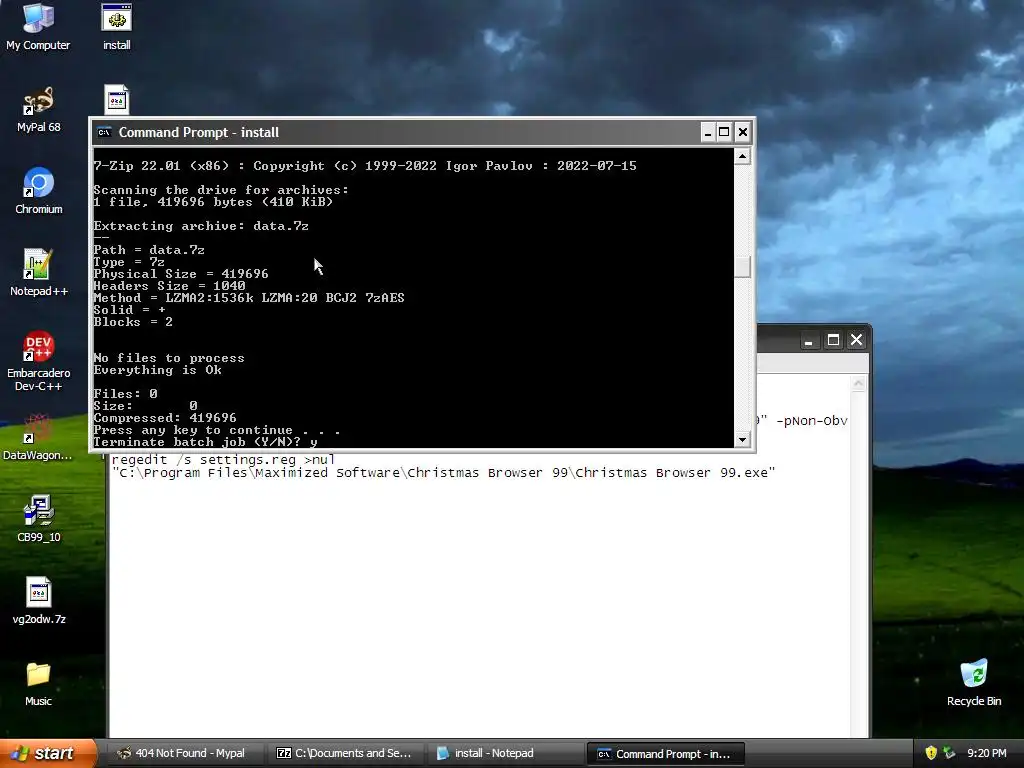The width and height of the screenshot is (1024, 768).
Task: Click the Command Prompt taskbar button
Action: pyautogui.click(x=665, y=753)
